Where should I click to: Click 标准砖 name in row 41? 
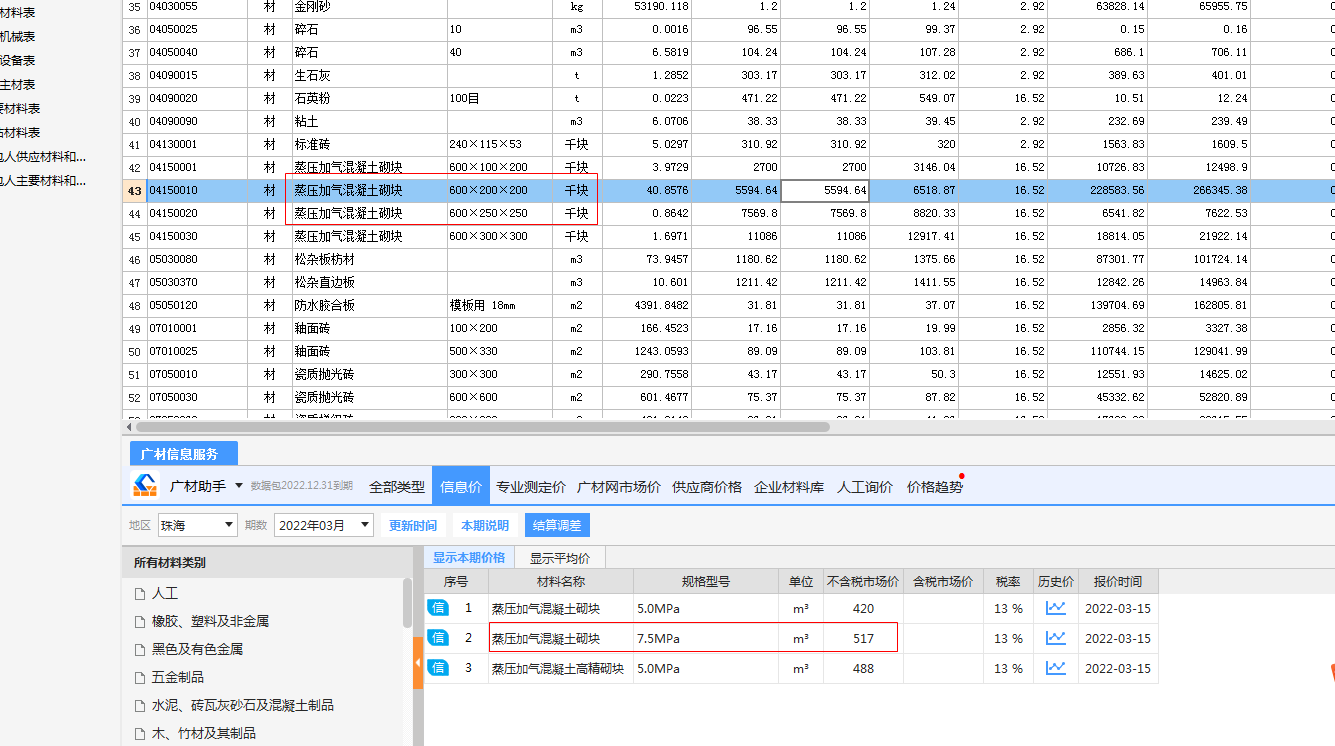pyautogui.click(x=313, y=144)
